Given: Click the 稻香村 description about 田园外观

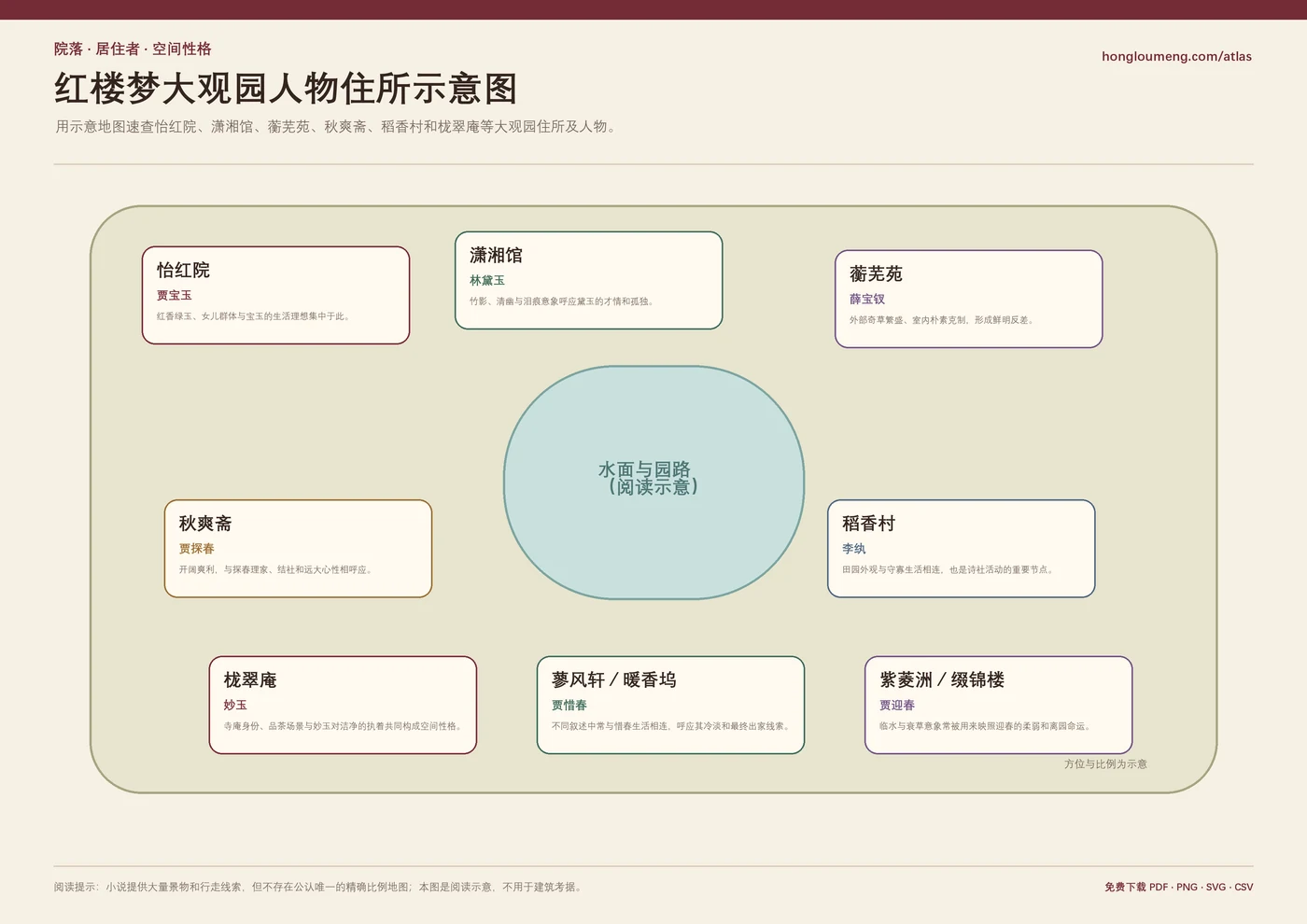Looking at the screenshot, I should click(x=949, y=569).
